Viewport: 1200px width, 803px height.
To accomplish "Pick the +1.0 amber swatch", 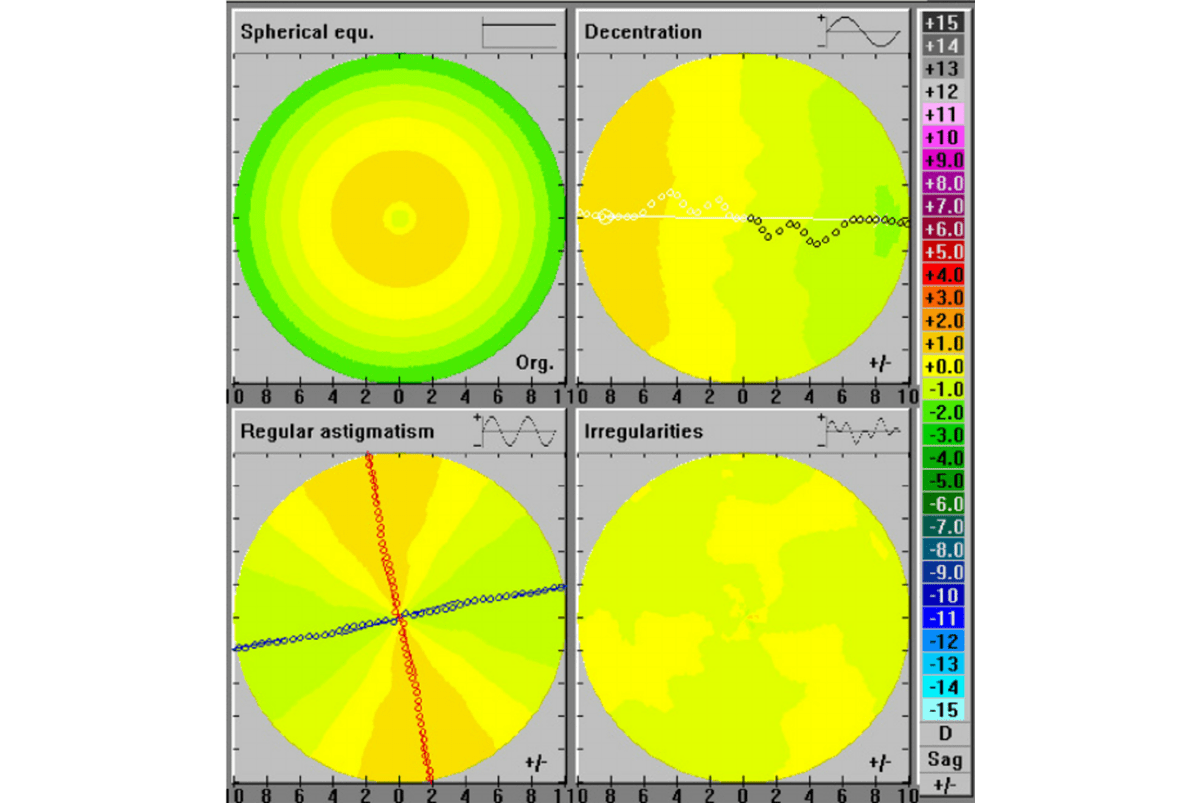I will [x=943, y=343].
